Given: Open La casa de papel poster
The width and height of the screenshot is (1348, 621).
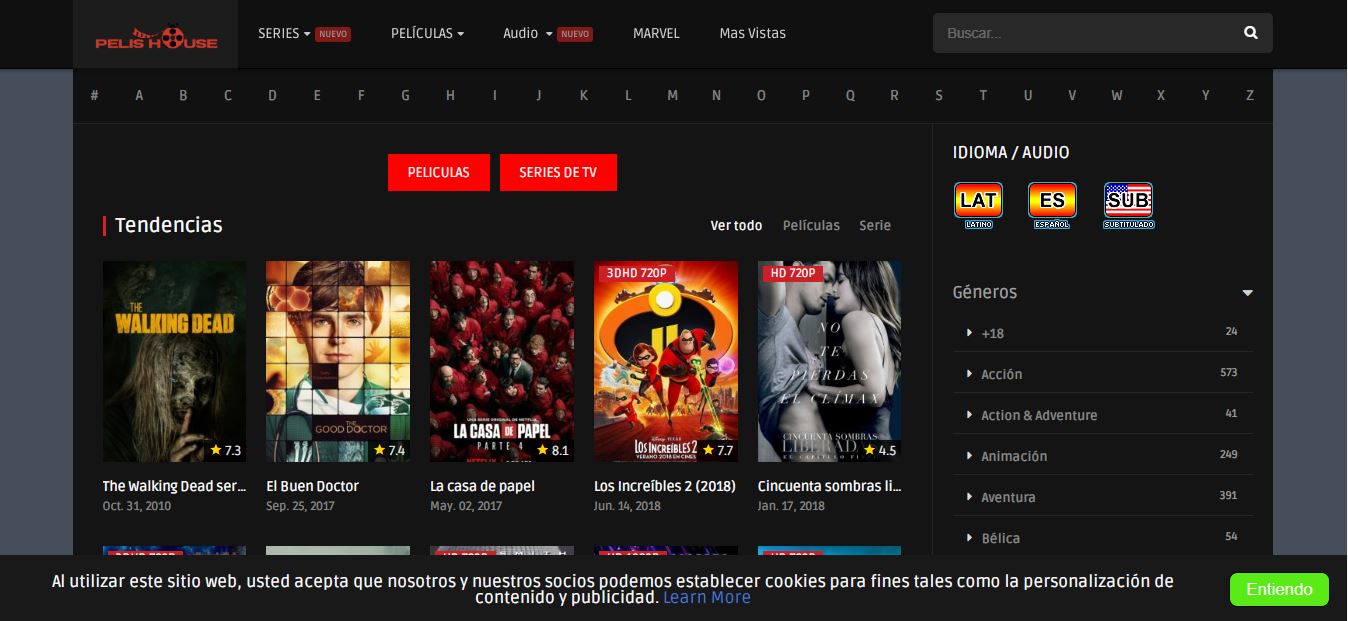Looking at the screenshot, I should point(501,361).
